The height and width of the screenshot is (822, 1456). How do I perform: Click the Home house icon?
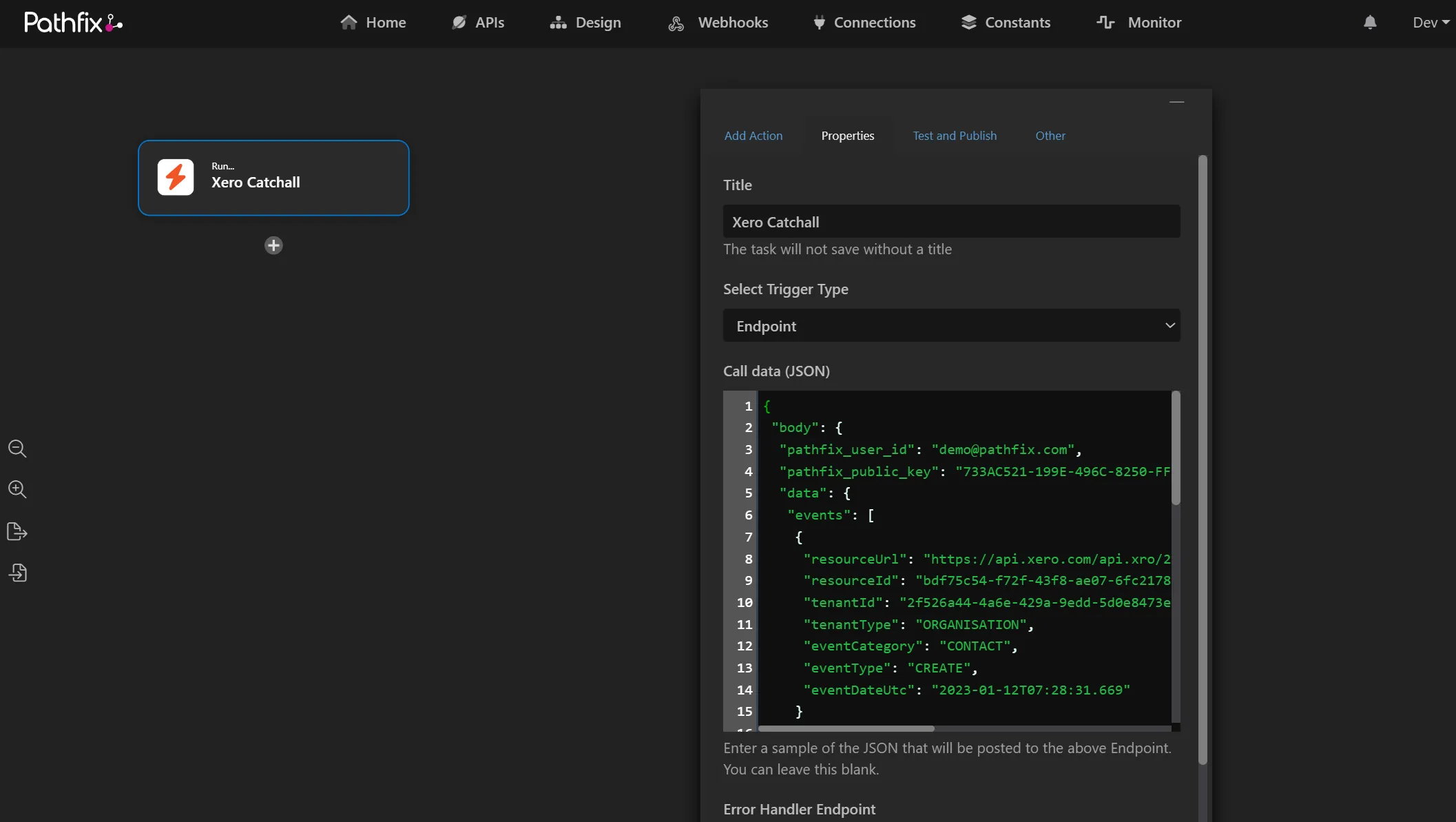coord(349,23)
